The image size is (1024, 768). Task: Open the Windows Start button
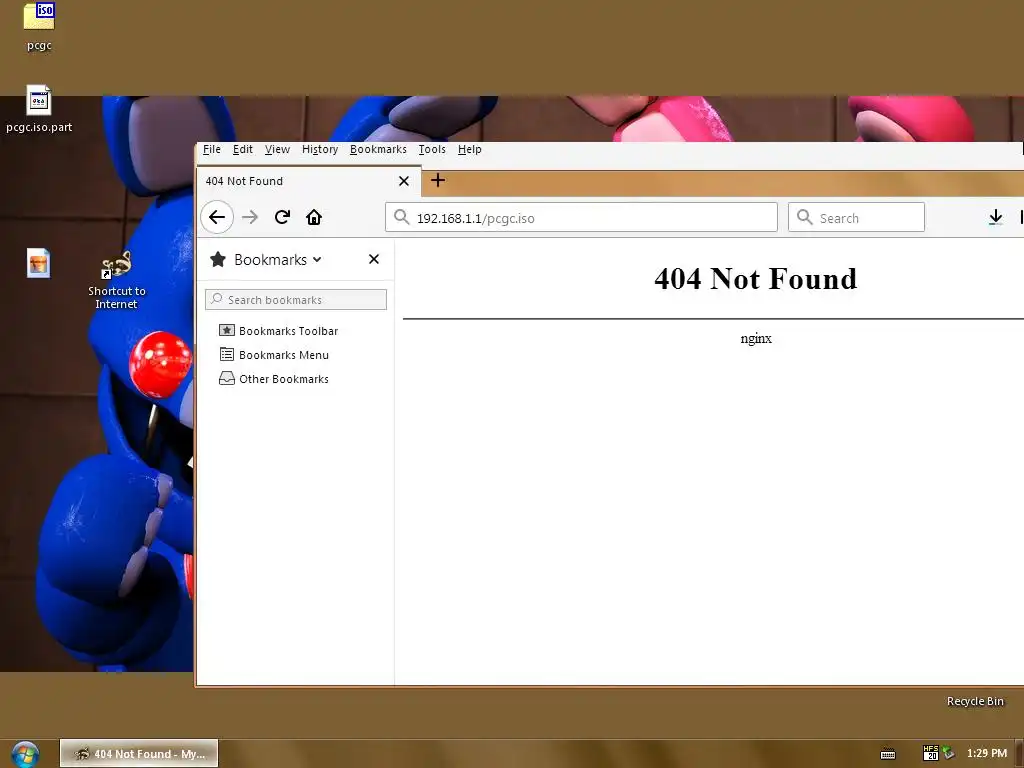click(x=25, y=754)
